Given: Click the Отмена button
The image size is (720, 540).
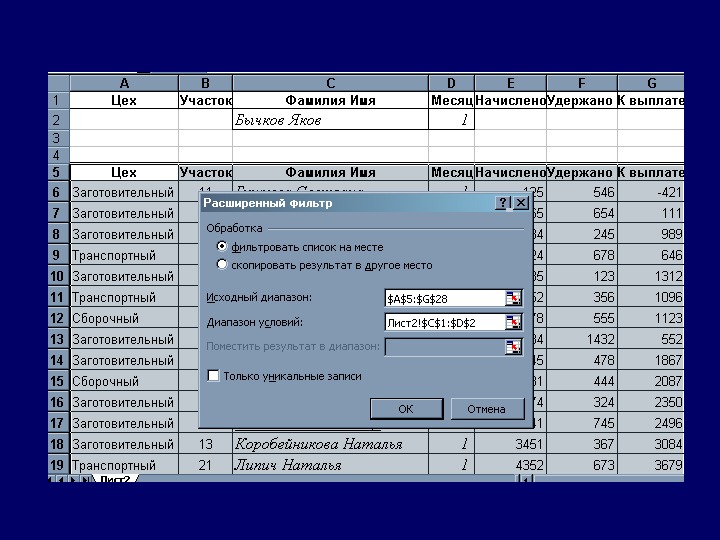Looking at the screenshot, I should point(487,409).
